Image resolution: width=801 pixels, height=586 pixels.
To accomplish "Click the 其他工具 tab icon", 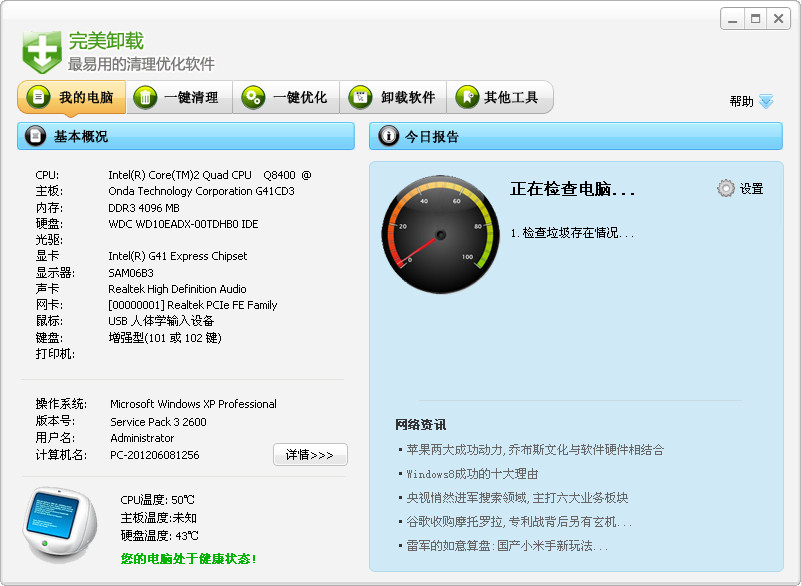I will point(467,97).
